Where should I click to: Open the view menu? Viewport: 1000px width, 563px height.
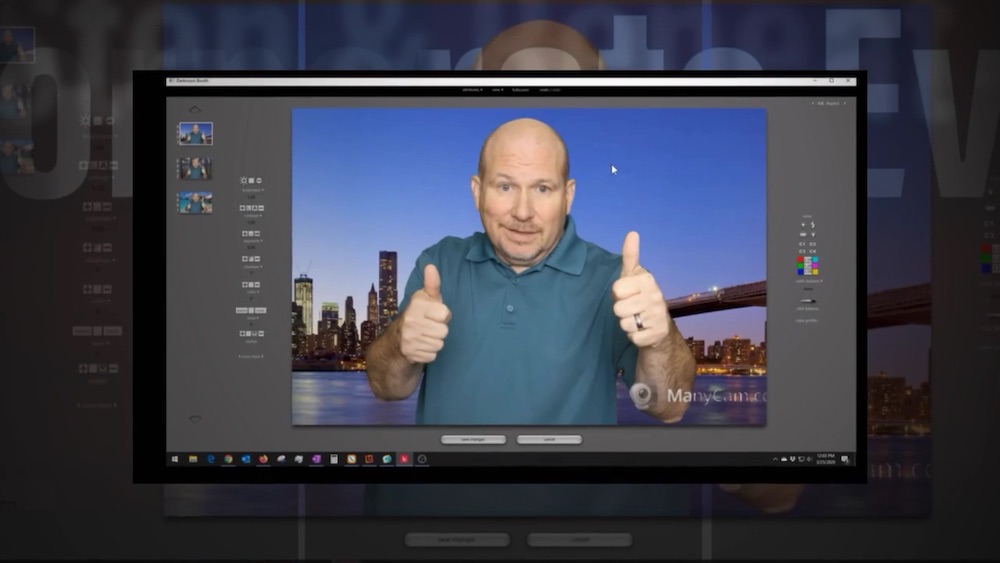(x=497, y=90)
